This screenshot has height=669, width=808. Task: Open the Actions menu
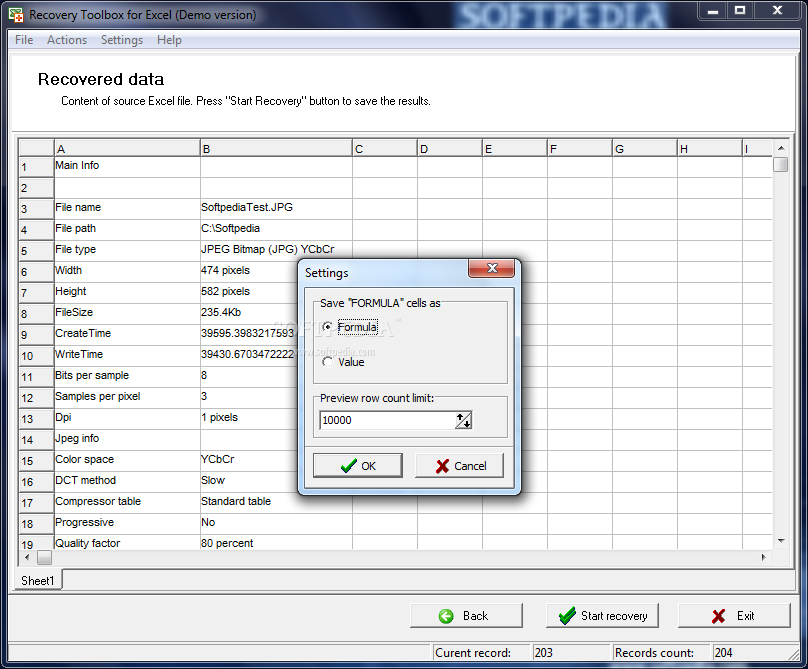[x=67, y=40]
